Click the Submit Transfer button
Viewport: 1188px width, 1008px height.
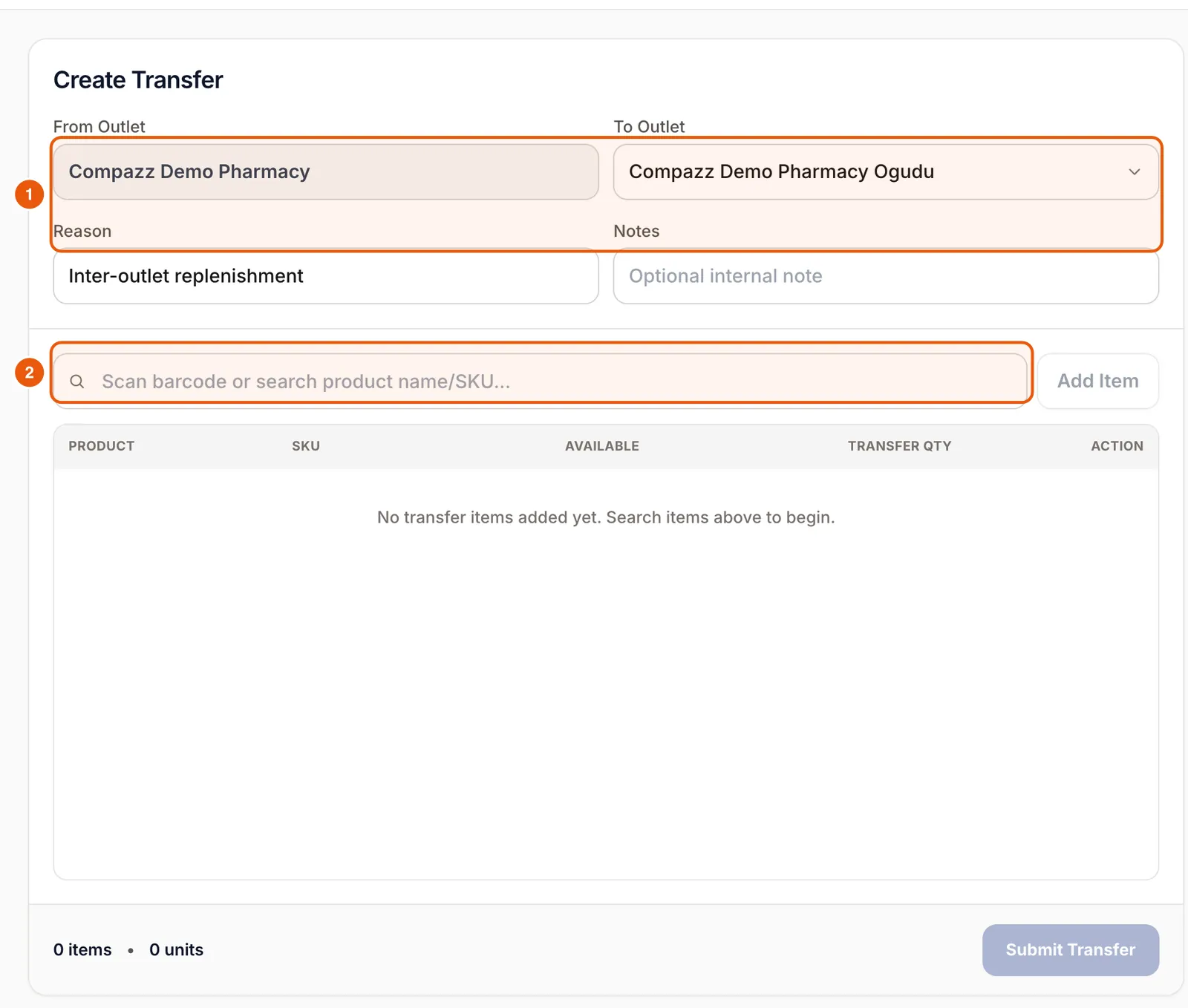click(x=1070, y=949)
